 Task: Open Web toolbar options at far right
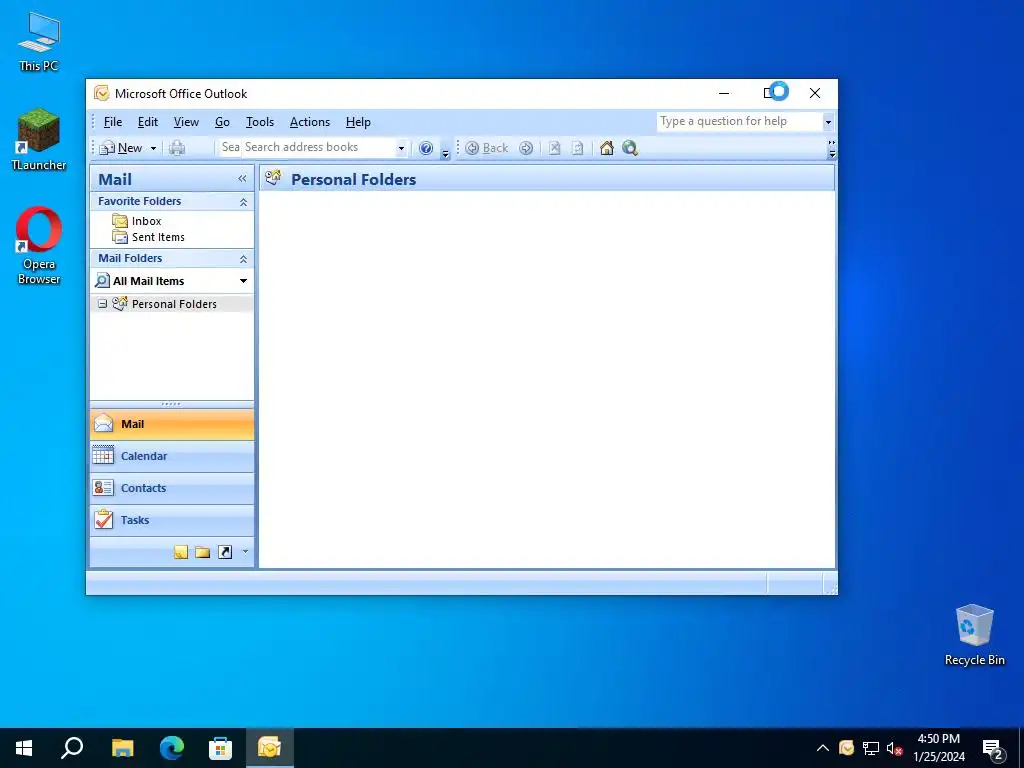pos(831,150)
